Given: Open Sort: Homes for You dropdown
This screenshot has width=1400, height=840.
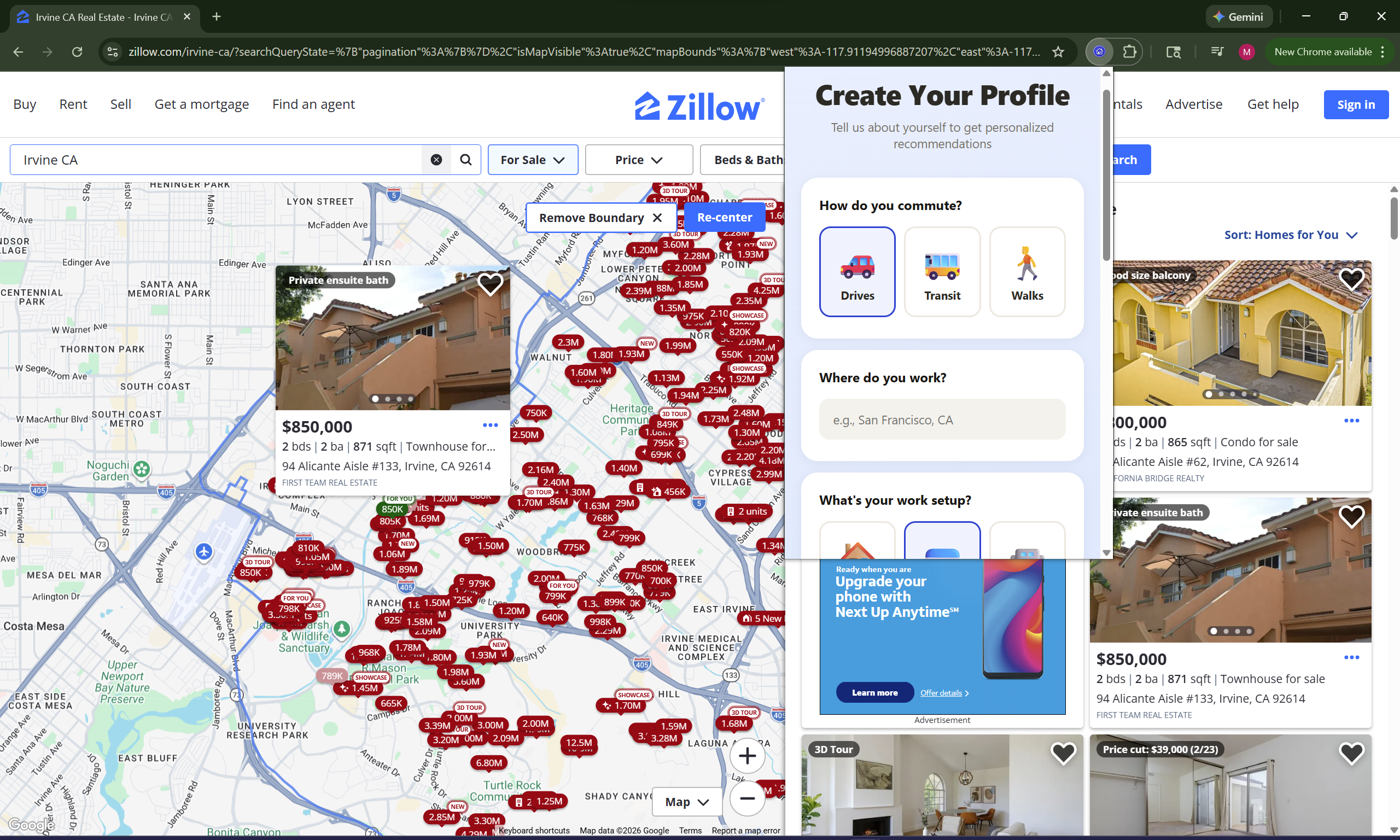Looking at the screenshot, I should click(x=1290, y=235).
